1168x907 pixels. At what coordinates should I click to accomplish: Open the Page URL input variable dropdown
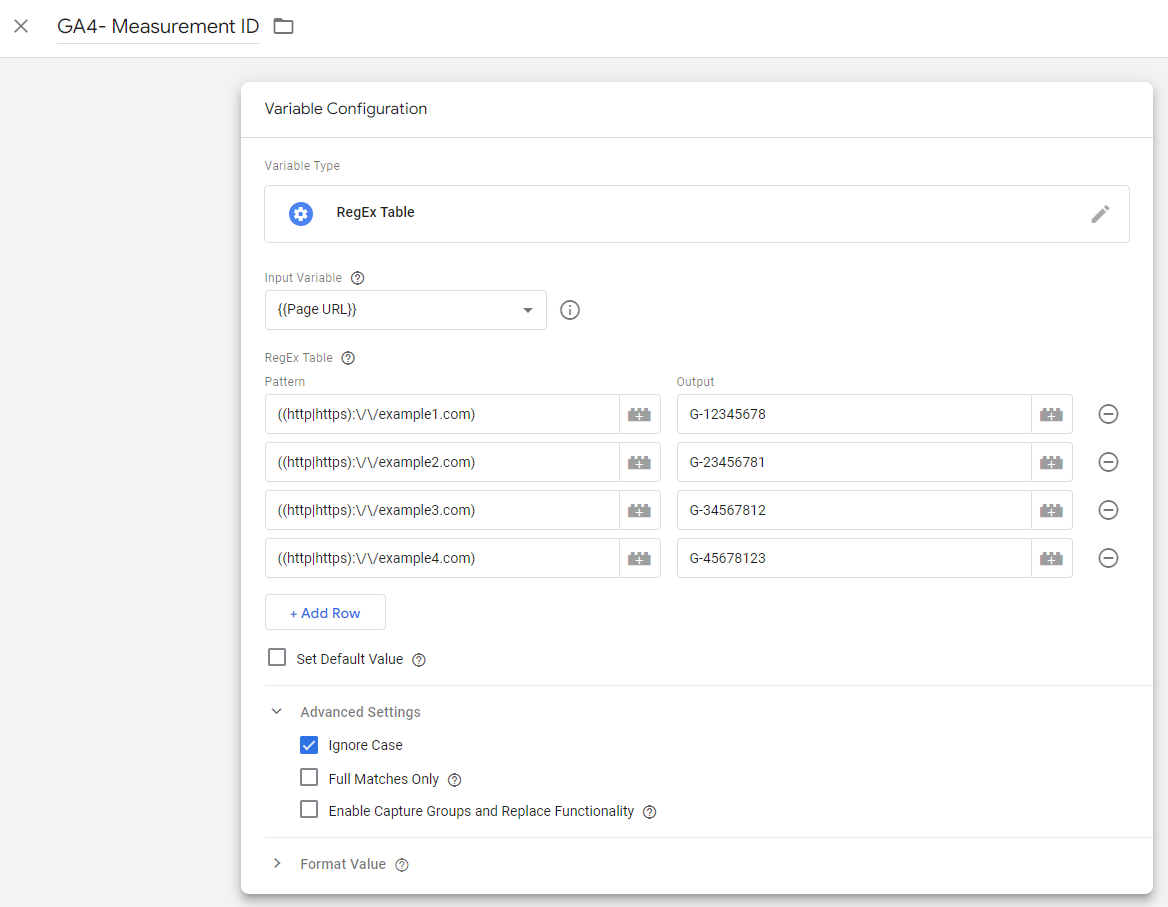(x=405, y=310)
